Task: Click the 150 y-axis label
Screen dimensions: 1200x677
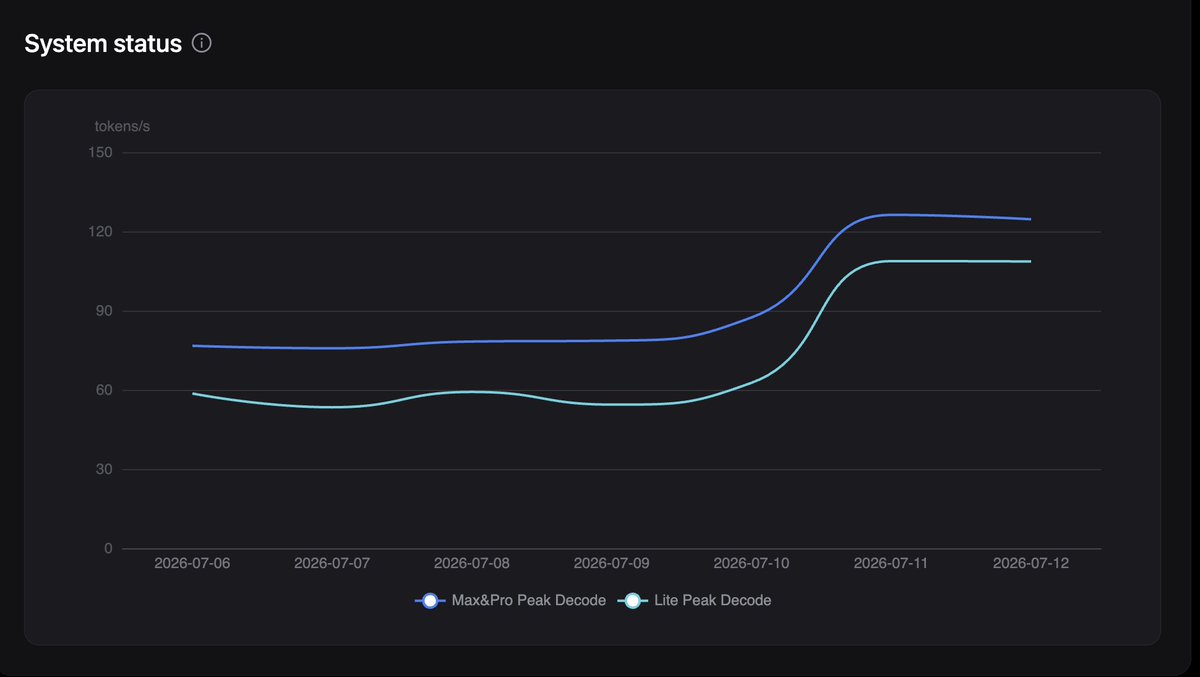Action: pos(102,153)
